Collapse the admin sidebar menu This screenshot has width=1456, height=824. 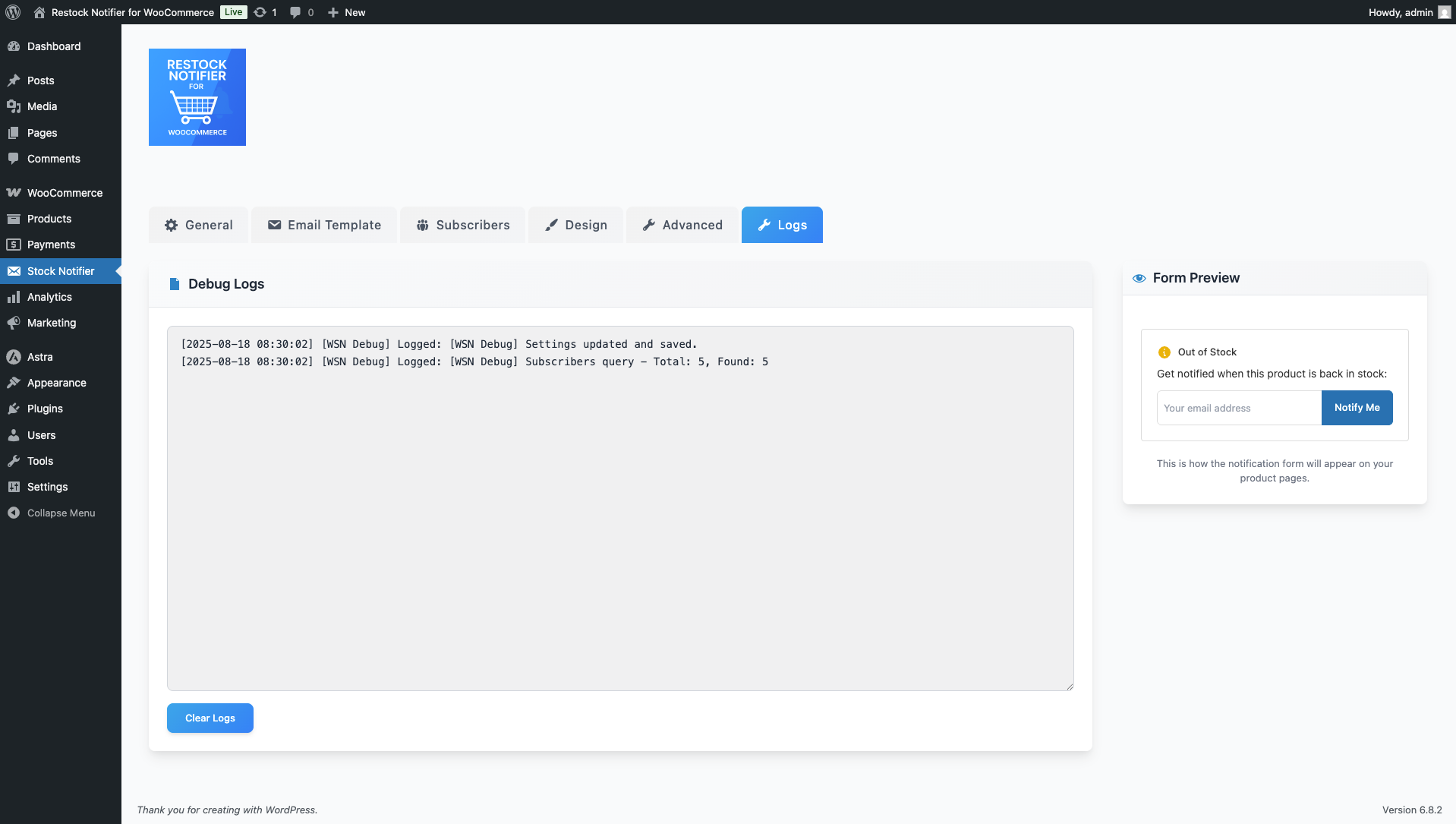pos(51,513)
